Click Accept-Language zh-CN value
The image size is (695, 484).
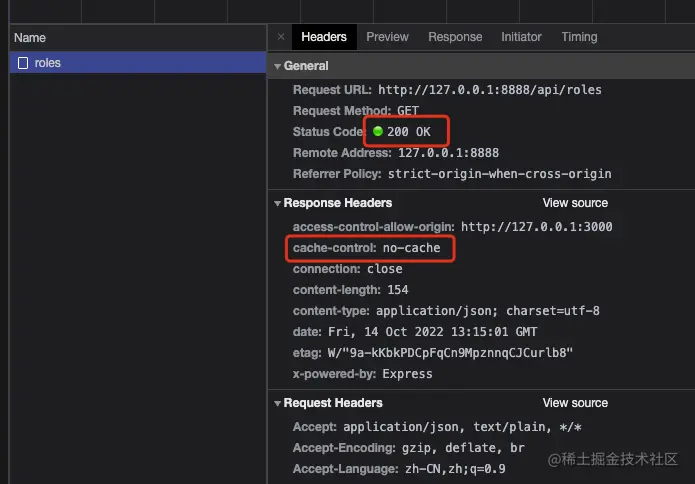(455, 469)
